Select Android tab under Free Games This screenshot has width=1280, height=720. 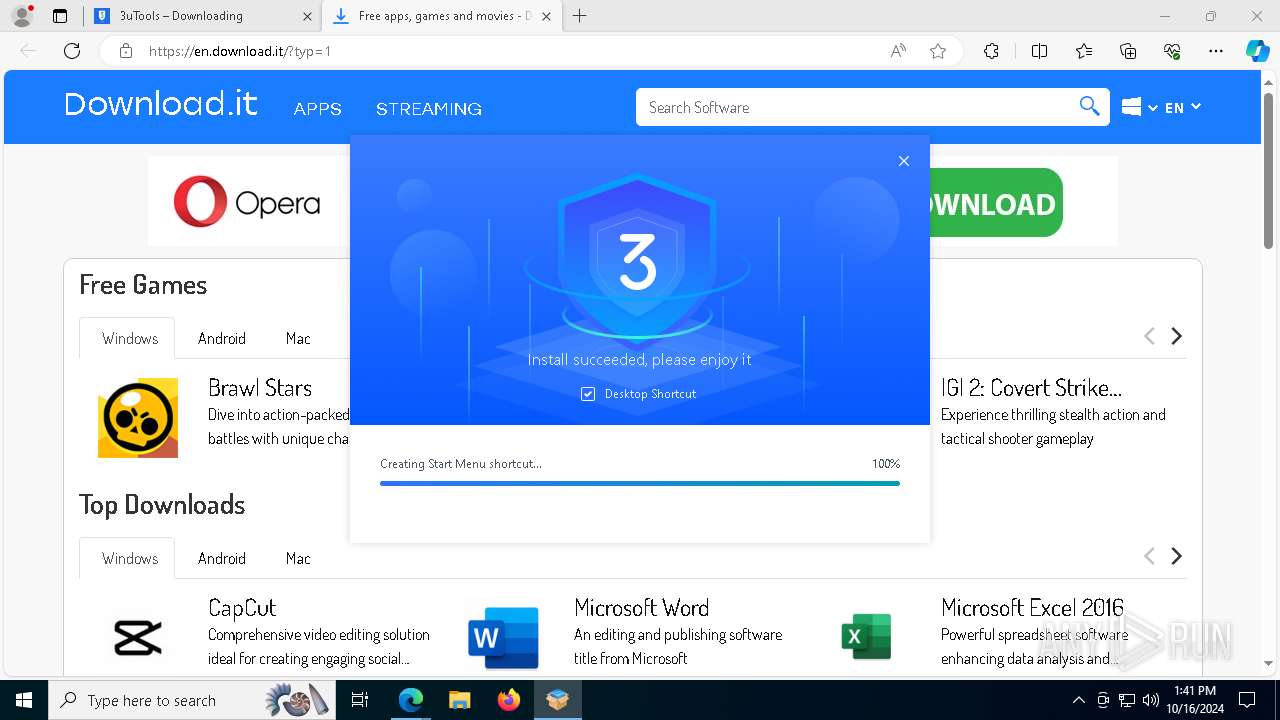[x=222, y=338]
